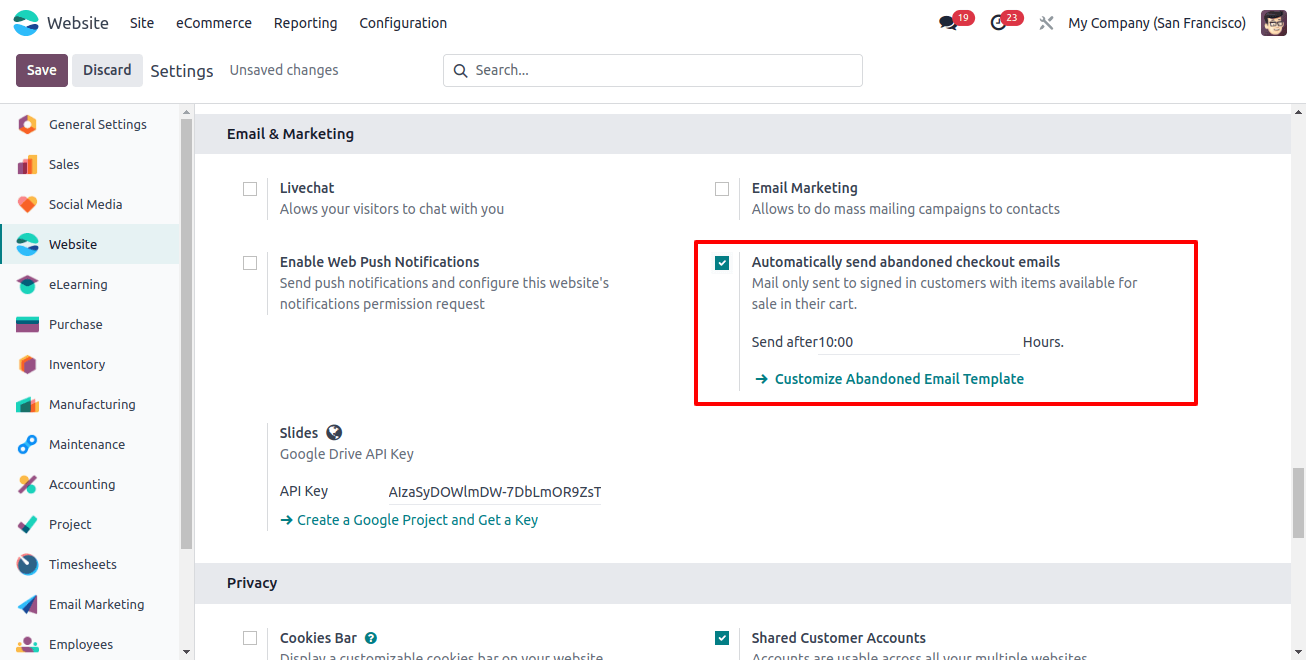Image resolution: width=1306 pixels, height=660 pixels.
Task: Click the Cookies Bar help question icon
Action: click(x=371, y=638)
